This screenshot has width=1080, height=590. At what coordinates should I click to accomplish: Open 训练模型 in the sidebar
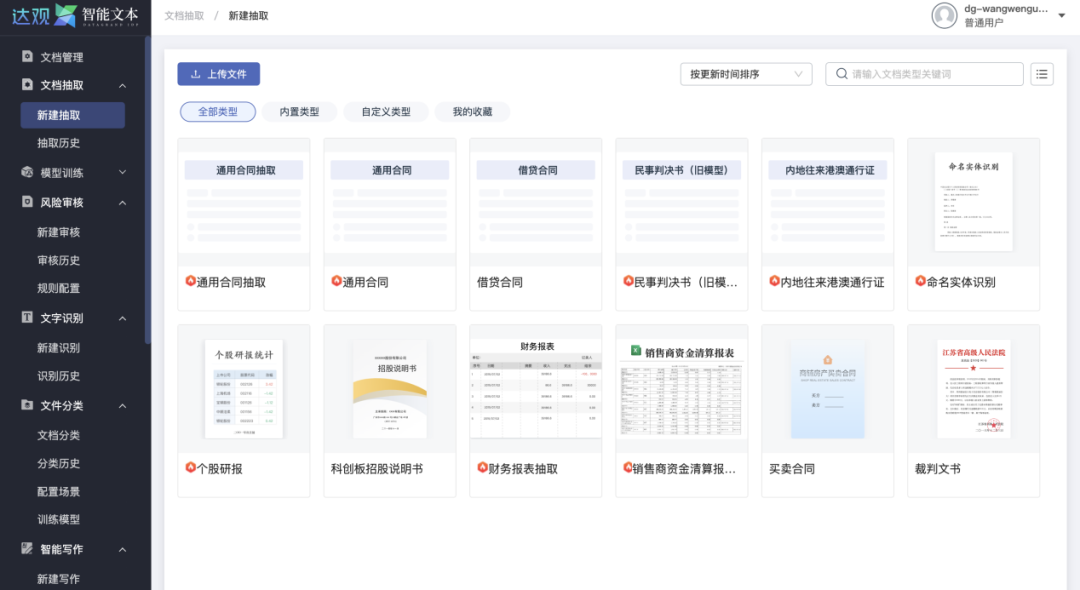pos(59,520)
